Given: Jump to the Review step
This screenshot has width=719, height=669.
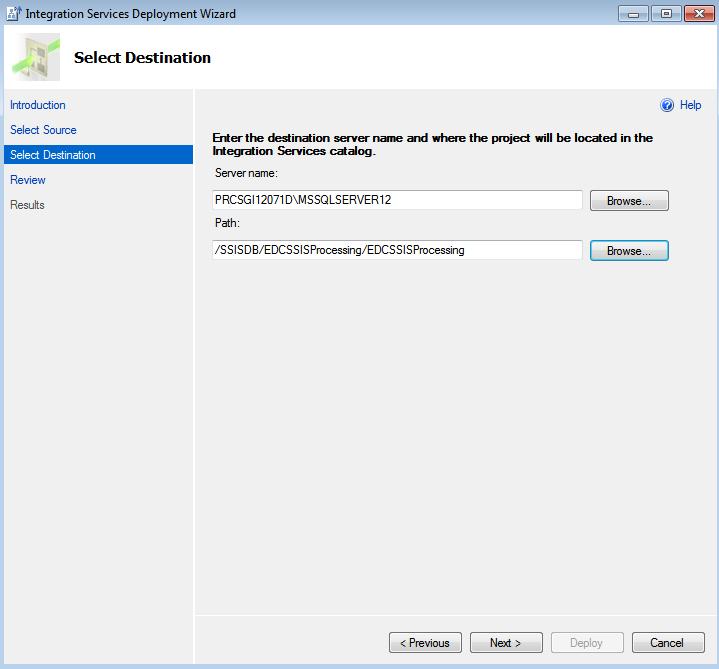Looking at the screenshot, I should 28,180.
